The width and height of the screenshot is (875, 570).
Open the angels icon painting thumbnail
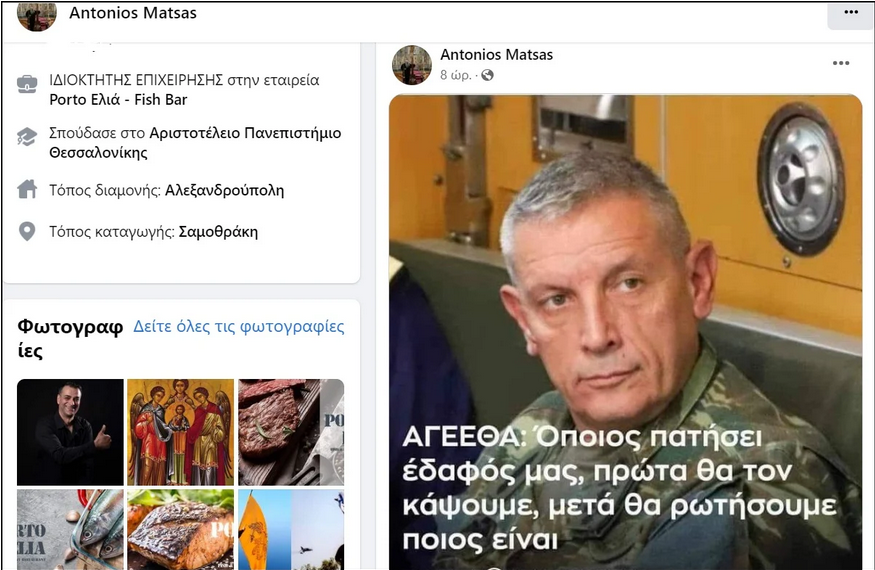click(180, 432)
